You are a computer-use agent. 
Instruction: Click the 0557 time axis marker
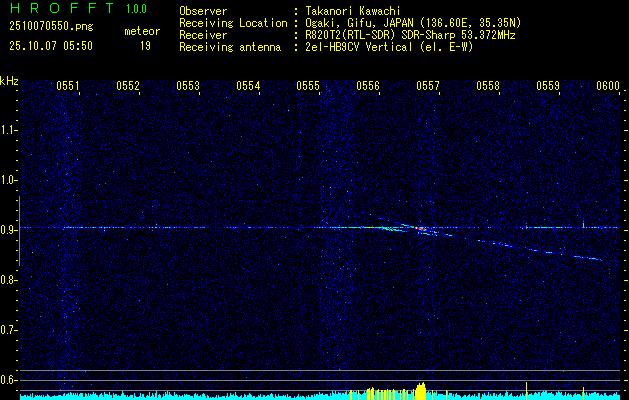coord(428,85)
